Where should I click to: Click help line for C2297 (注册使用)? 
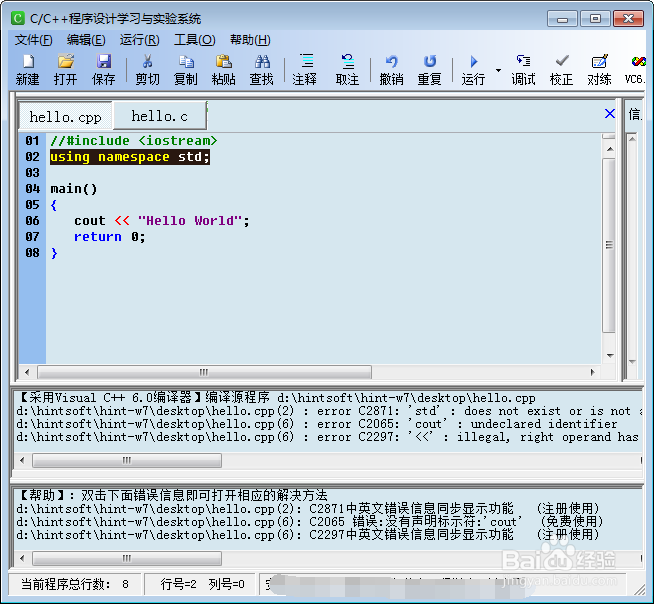[x=308, y=534]
